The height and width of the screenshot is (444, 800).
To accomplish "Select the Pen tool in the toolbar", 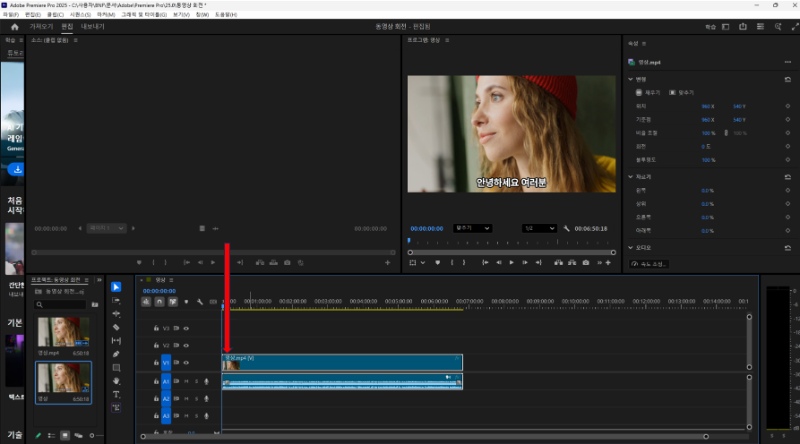I will coord(116,354).
